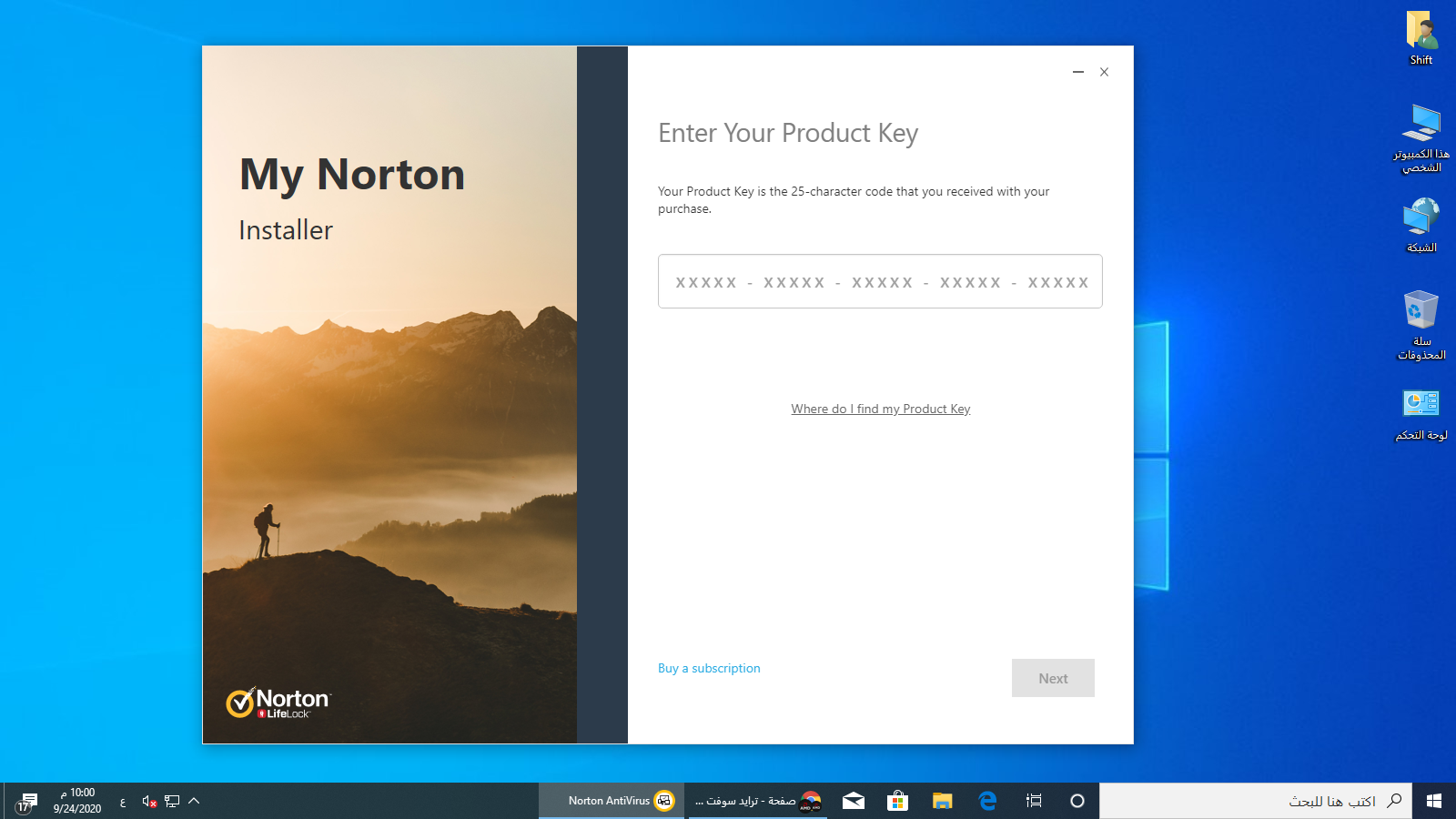Image resolution: width=1456 pixels, height=819 pixels.
Task: Open the Network desktop icon
Action: point(1421,226)
